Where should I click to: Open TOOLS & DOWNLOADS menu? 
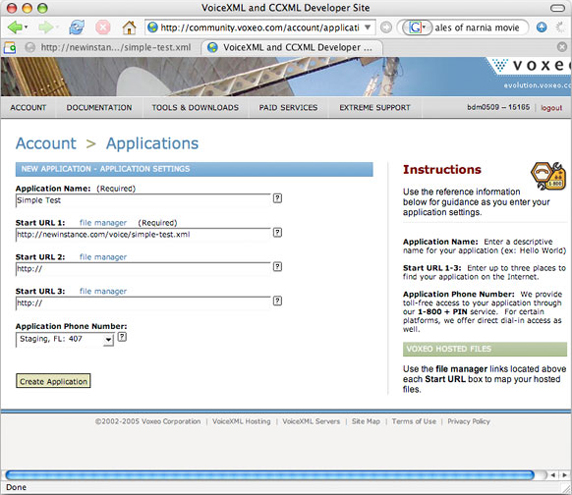pyautogui.click(x=195, y=108)
